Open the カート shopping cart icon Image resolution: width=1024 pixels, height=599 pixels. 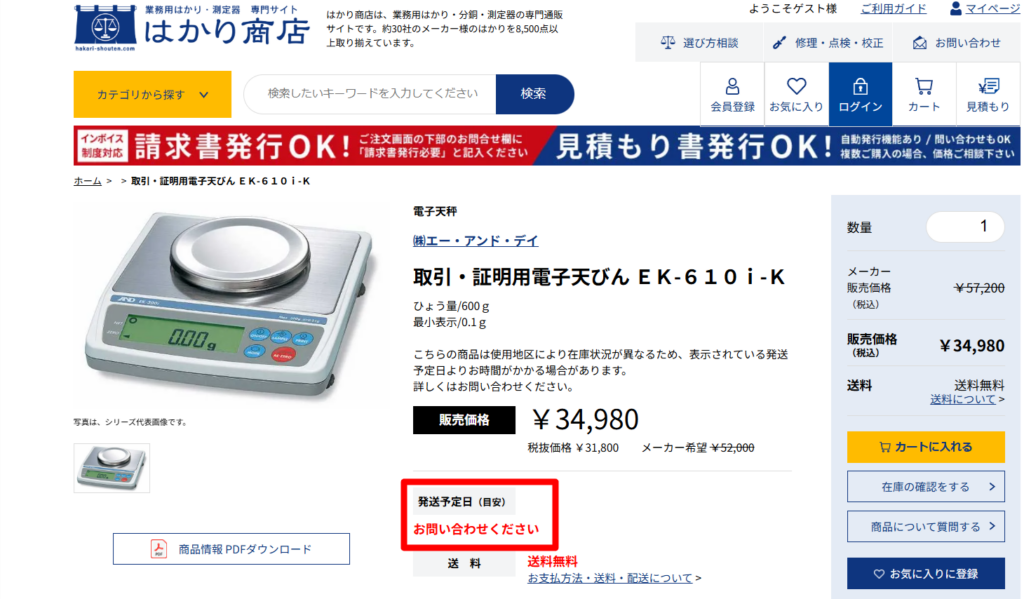coord(923,94)
